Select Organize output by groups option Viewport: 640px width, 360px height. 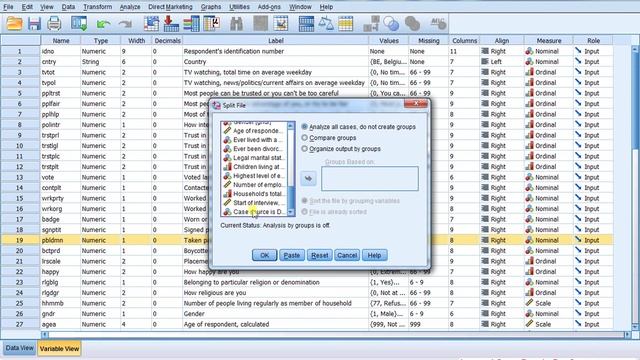341,149
